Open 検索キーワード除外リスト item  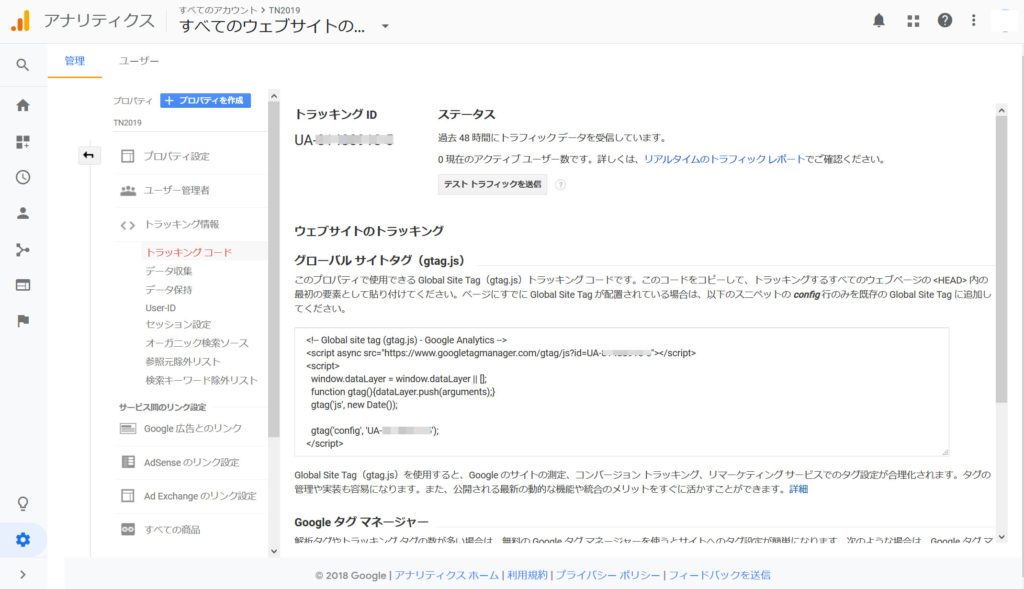[x=201, y=380]
